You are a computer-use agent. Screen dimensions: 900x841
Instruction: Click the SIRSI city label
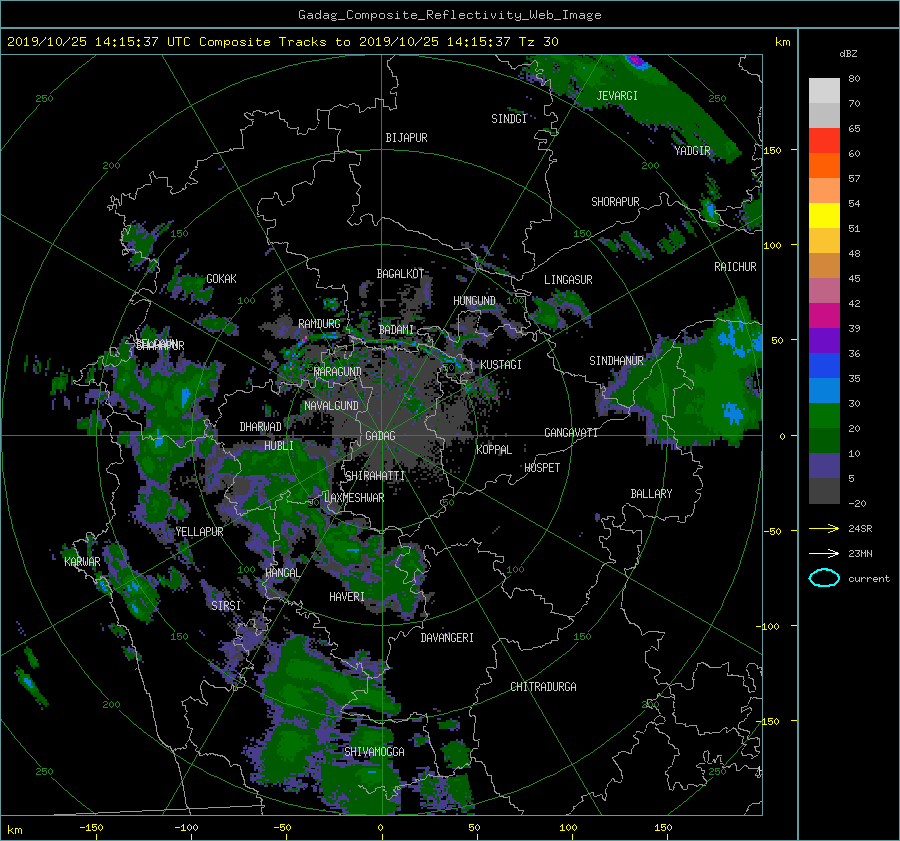[x=226, y=606]
